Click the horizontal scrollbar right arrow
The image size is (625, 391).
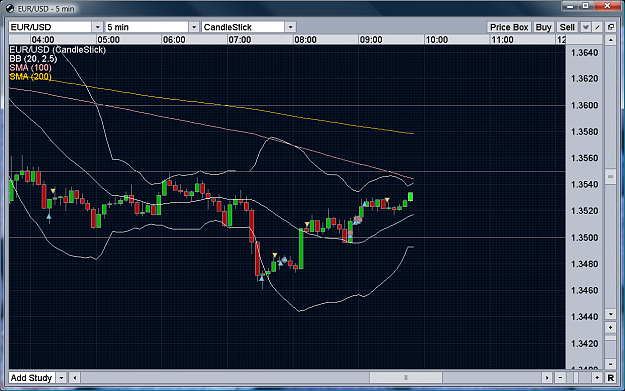546,378
